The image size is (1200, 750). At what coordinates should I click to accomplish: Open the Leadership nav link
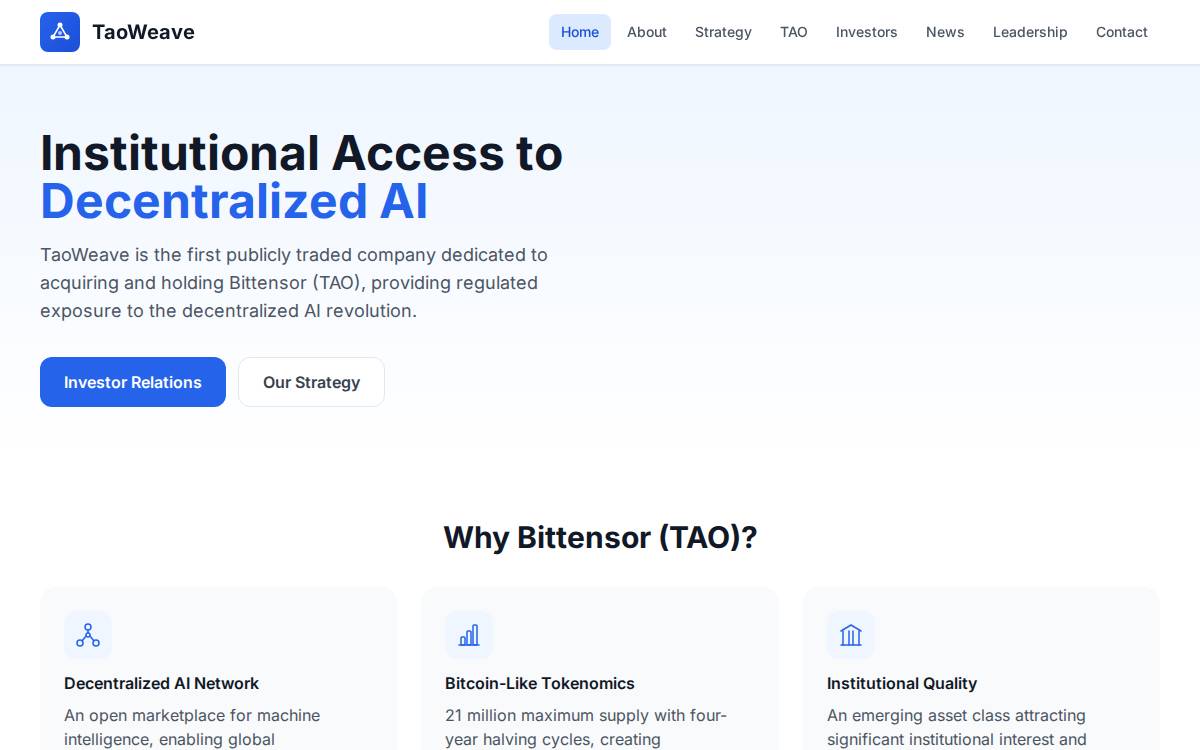1030,32
